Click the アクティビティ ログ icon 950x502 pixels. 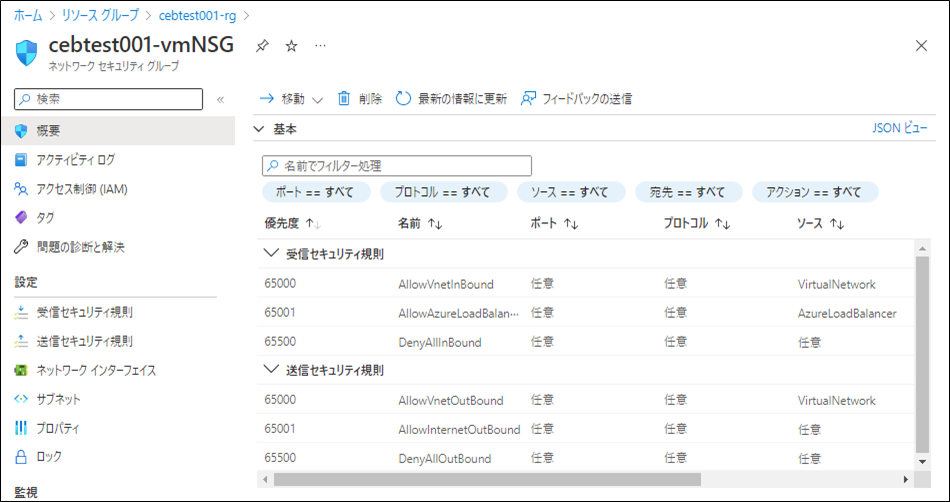[21, 160]
